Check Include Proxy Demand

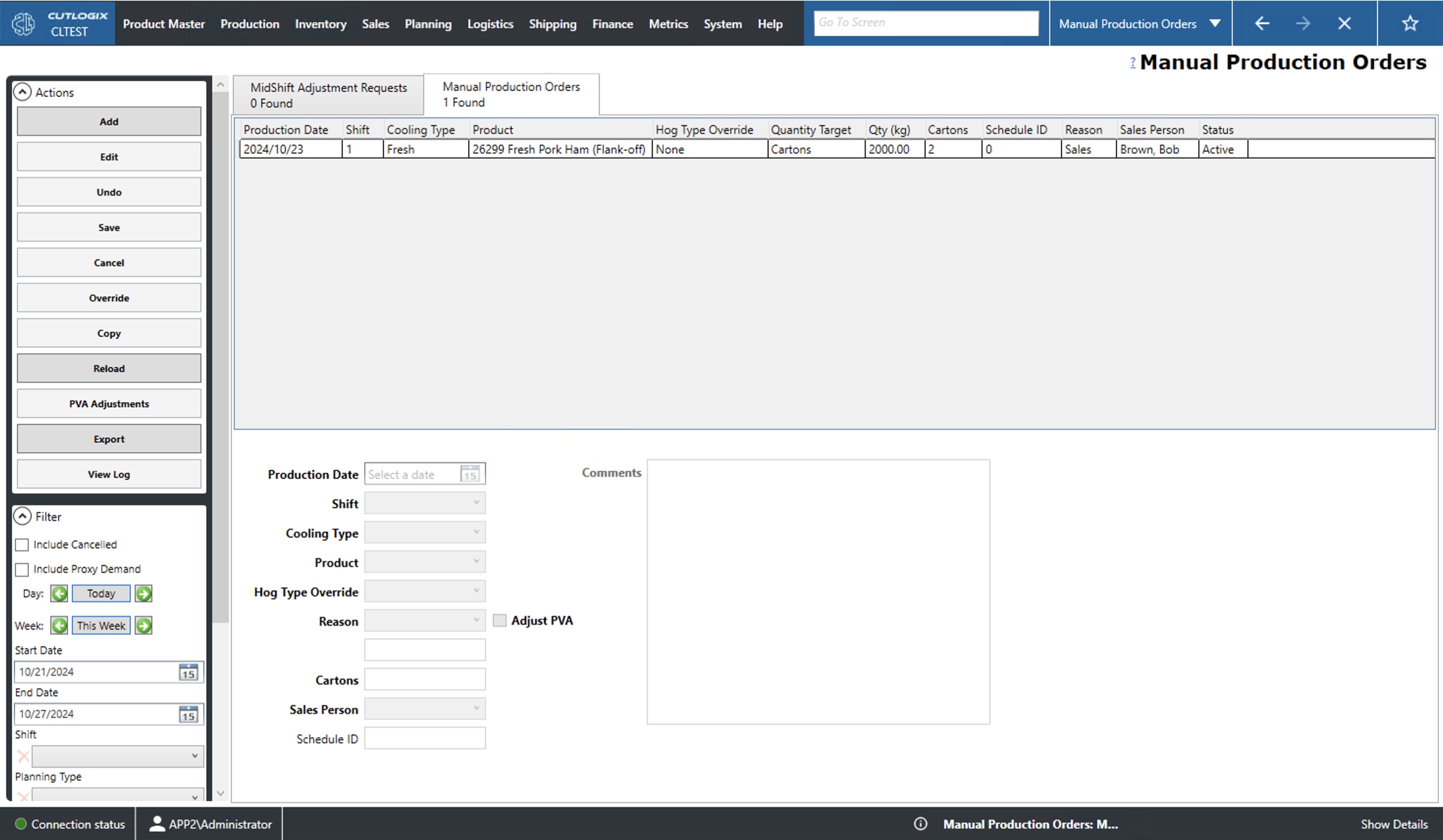22,569
